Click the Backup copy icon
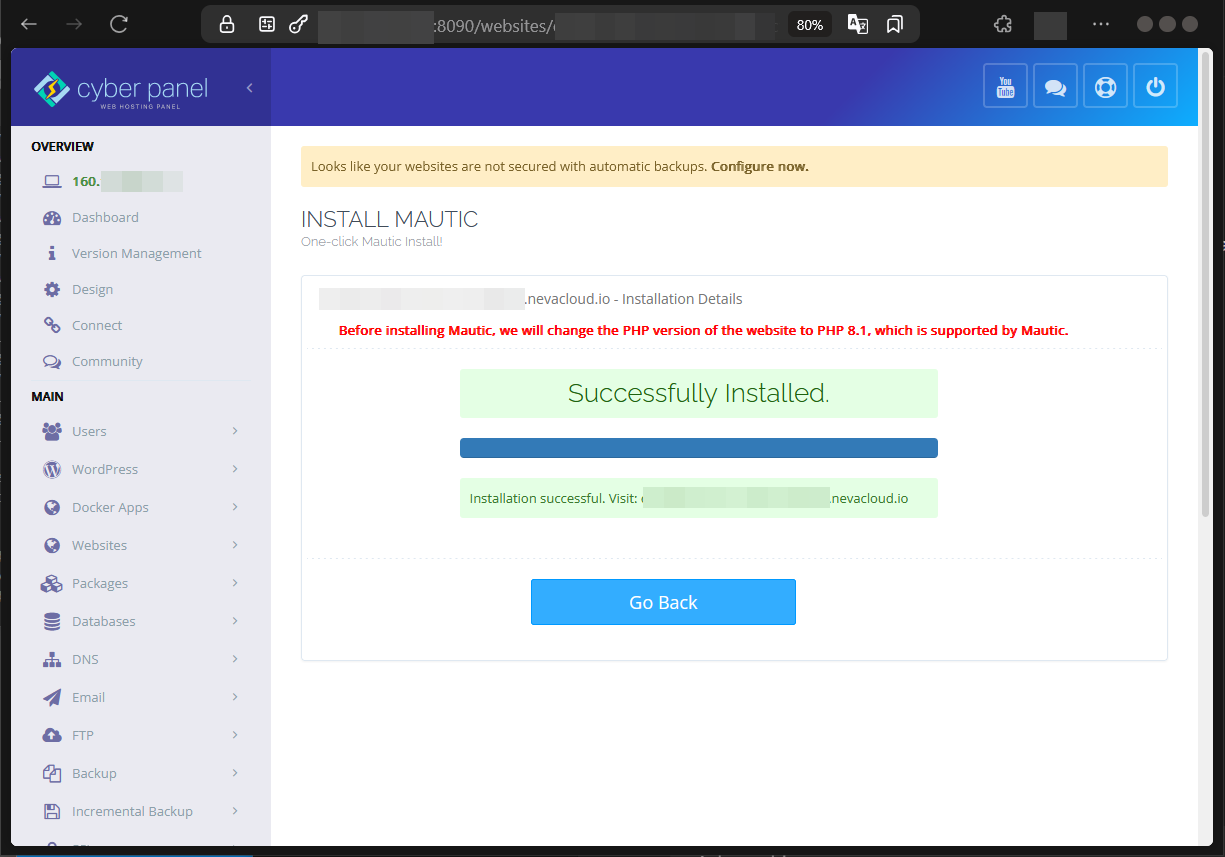 52,774
